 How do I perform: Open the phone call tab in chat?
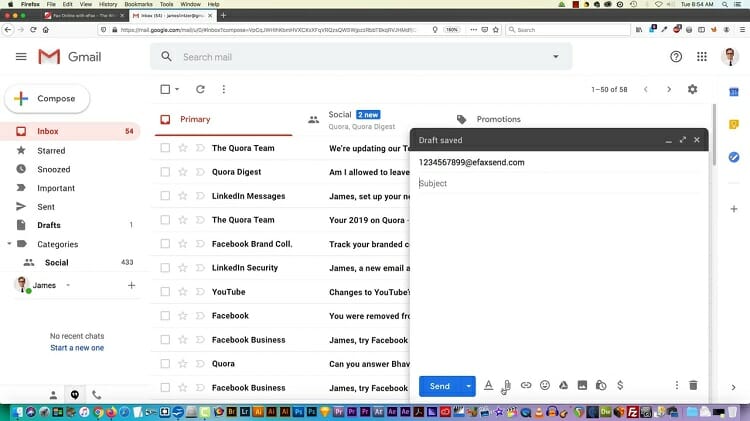[97, 395]
